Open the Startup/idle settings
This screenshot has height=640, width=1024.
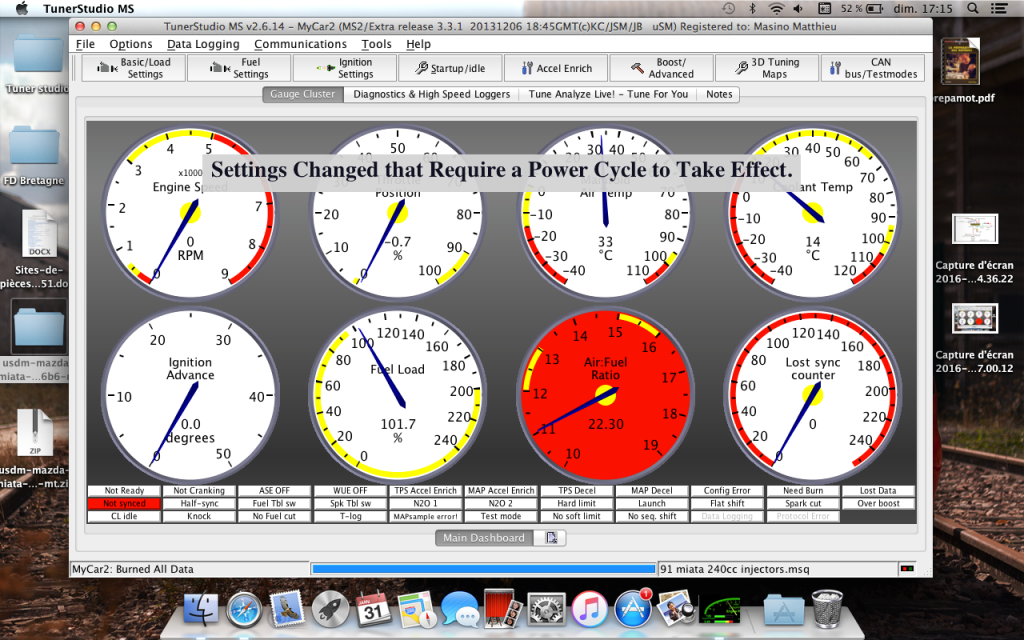(x=451, y=68)
